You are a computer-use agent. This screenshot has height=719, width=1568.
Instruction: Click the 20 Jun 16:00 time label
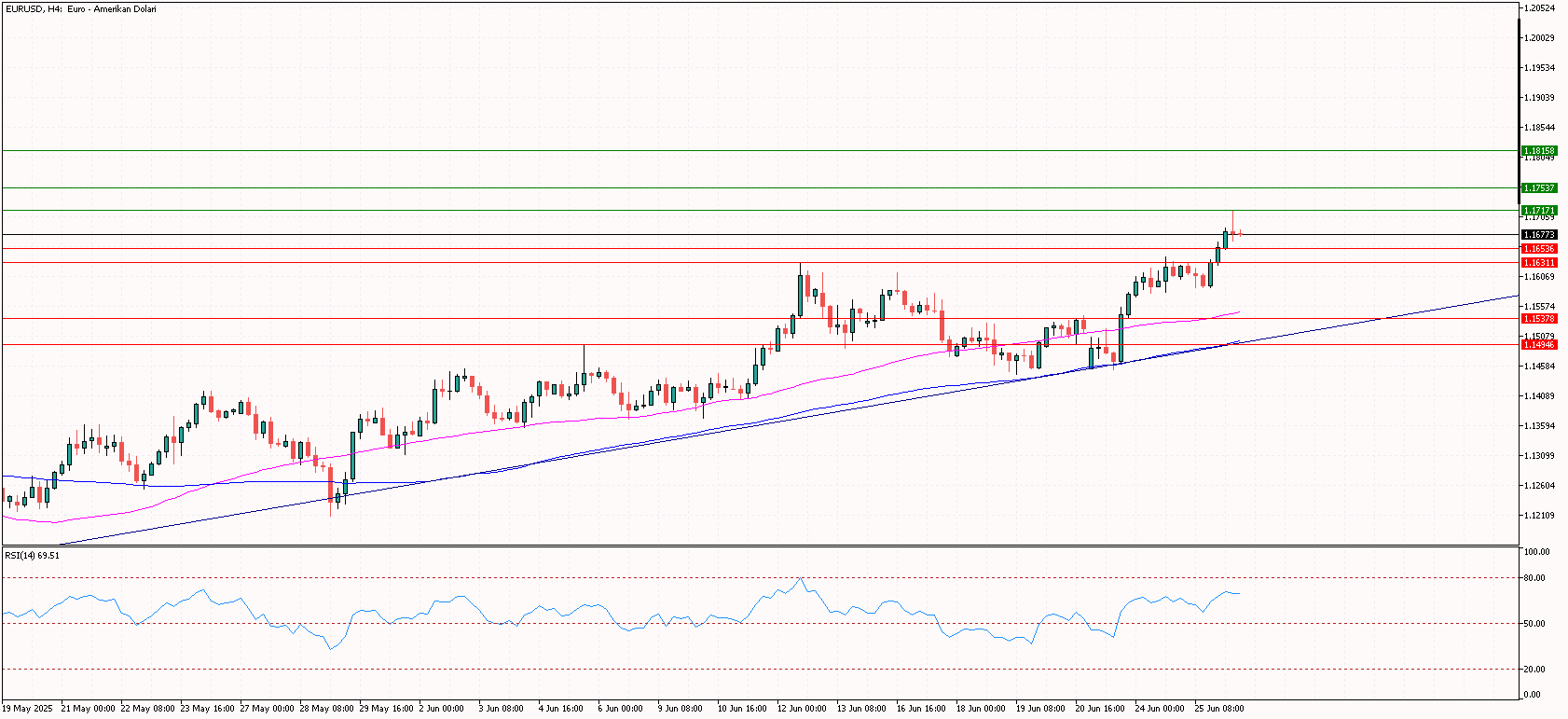(1100, 709)
